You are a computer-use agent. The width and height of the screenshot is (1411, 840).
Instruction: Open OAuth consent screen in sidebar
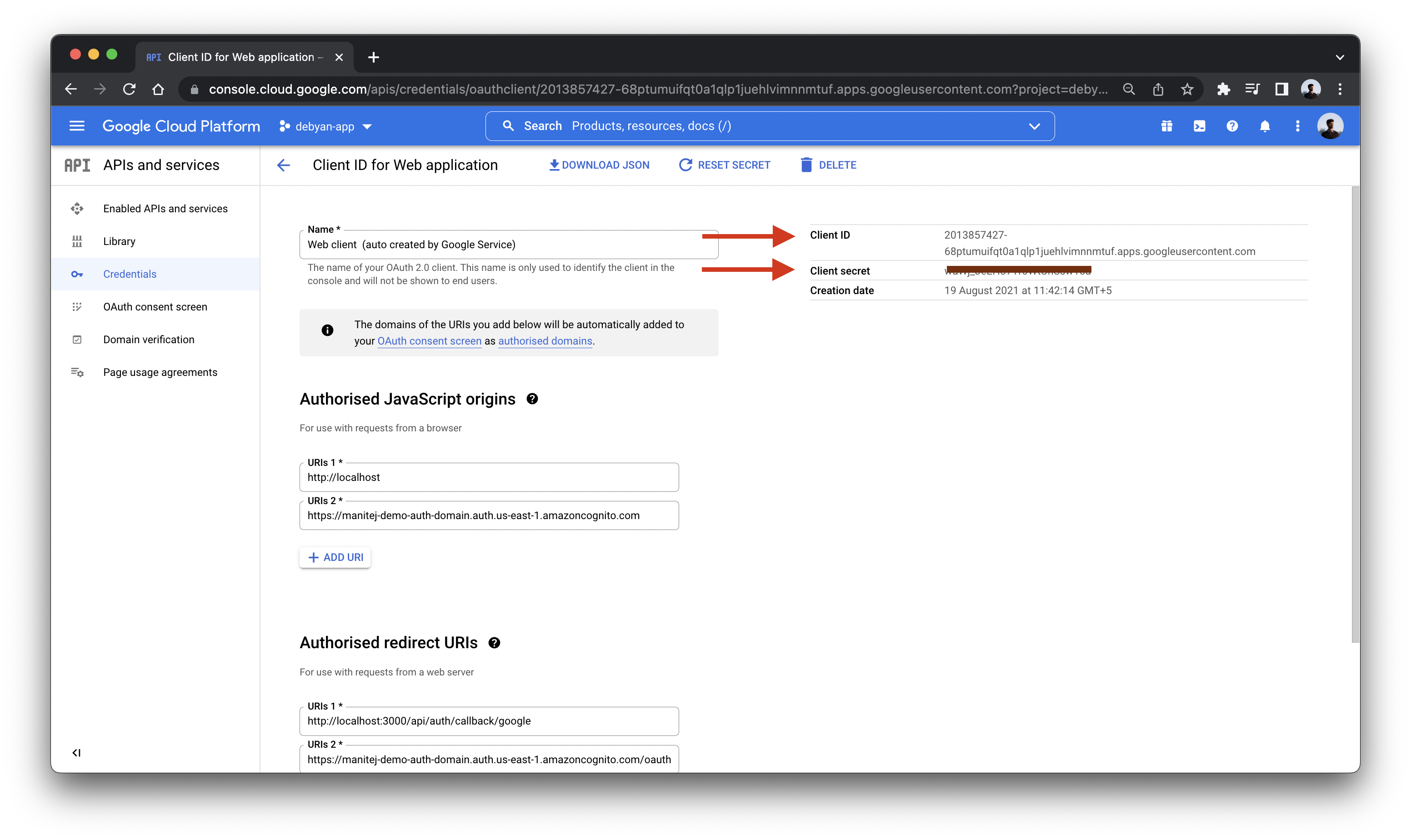click(x=155, y=307)
